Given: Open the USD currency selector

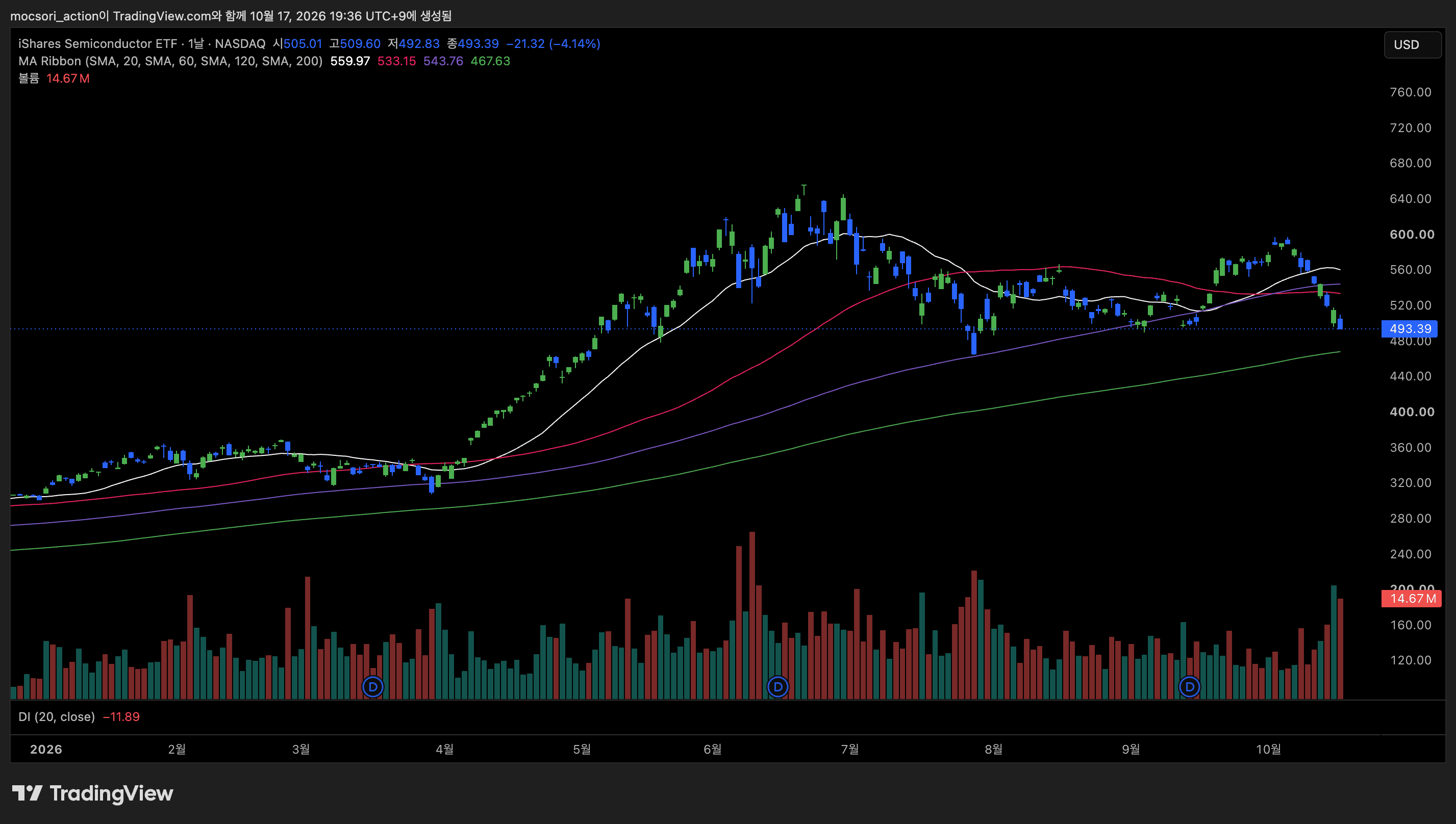Looking at the screenshot, I should (1413, 45).
